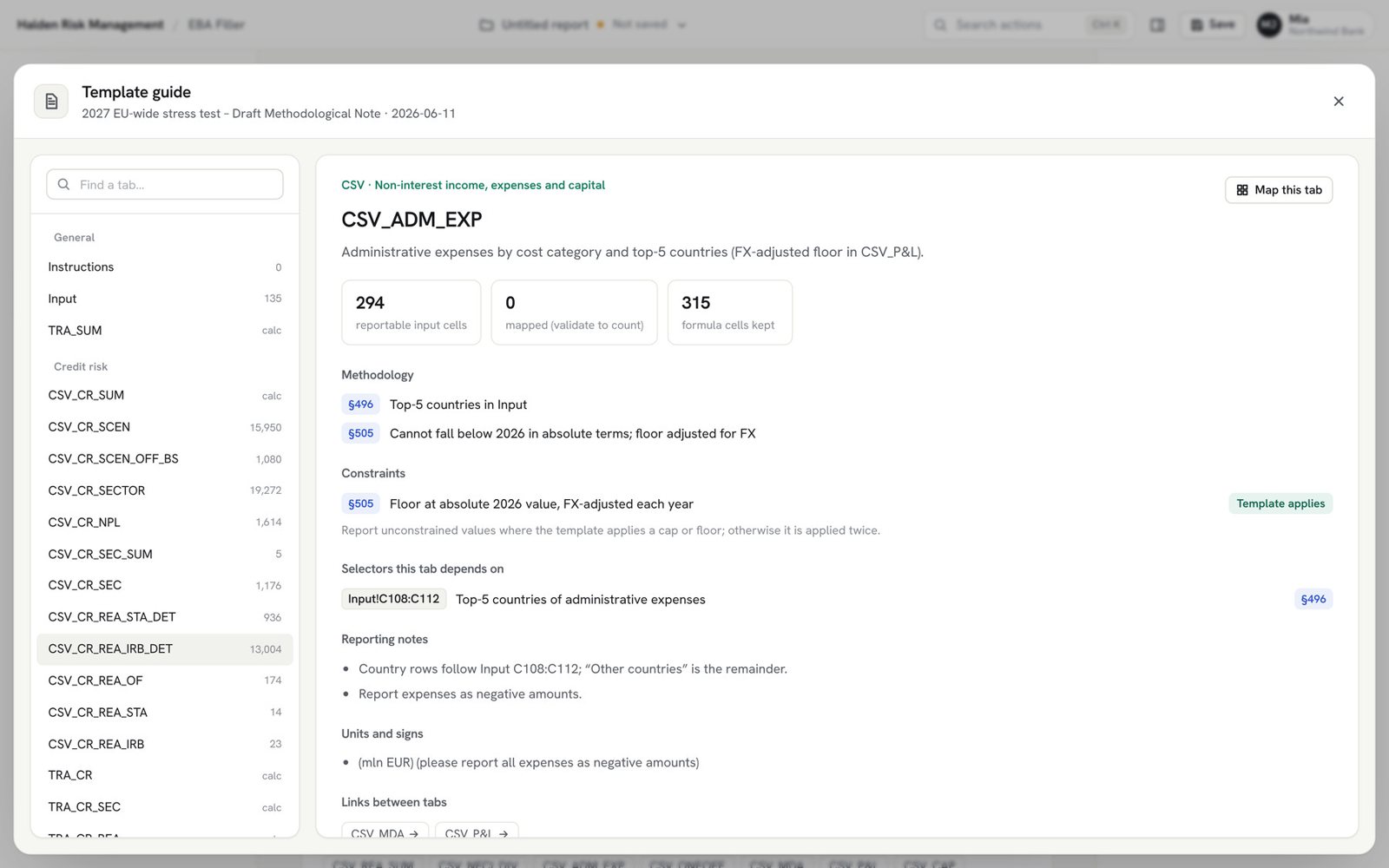The height and width of the screenshot is (868, 1389).
Task: Open CSV_CR_SEC_SUM tab entry
Action: click(165, 554)
